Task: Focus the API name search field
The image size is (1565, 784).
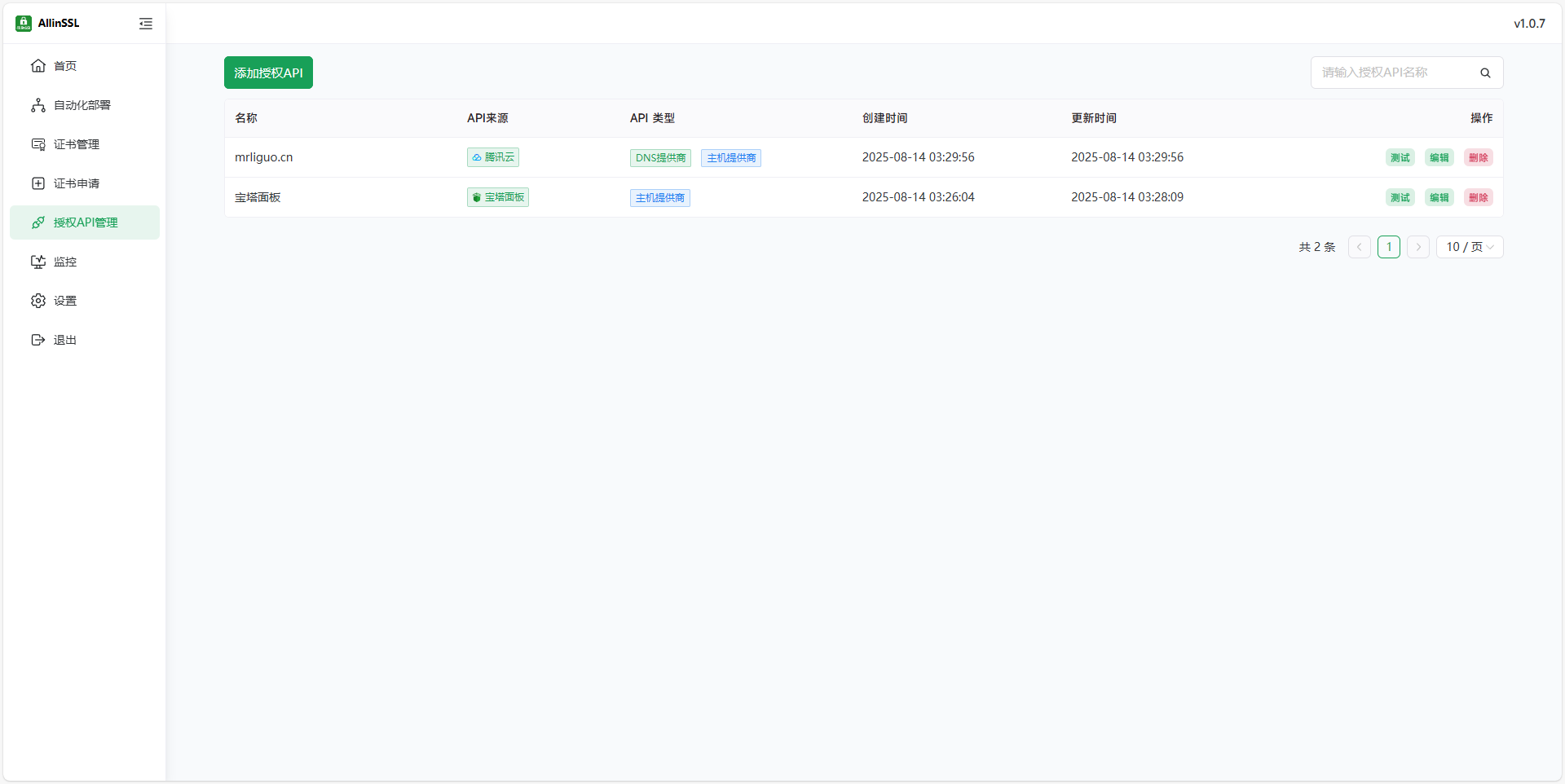Action: (x=1394, y=73)
